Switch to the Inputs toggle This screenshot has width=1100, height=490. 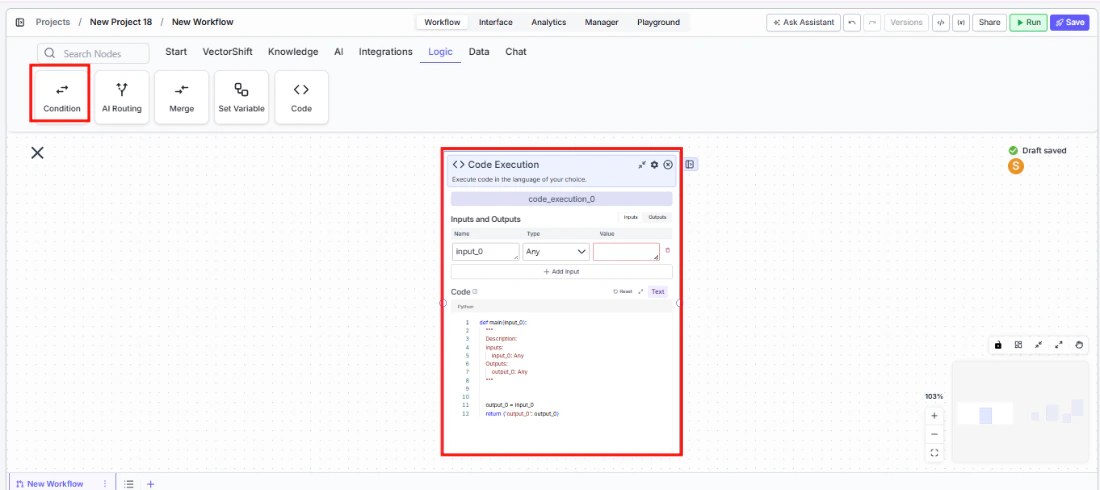(x=631, y=218)
